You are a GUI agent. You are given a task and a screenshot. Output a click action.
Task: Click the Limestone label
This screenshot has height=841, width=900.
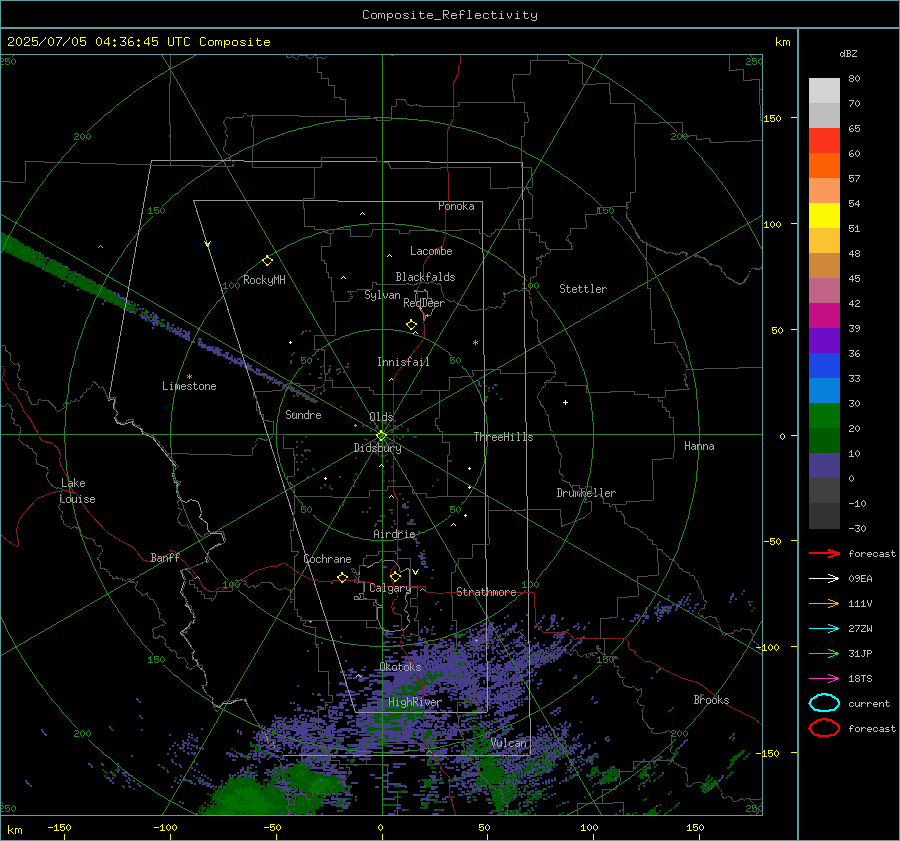[189, 386]
